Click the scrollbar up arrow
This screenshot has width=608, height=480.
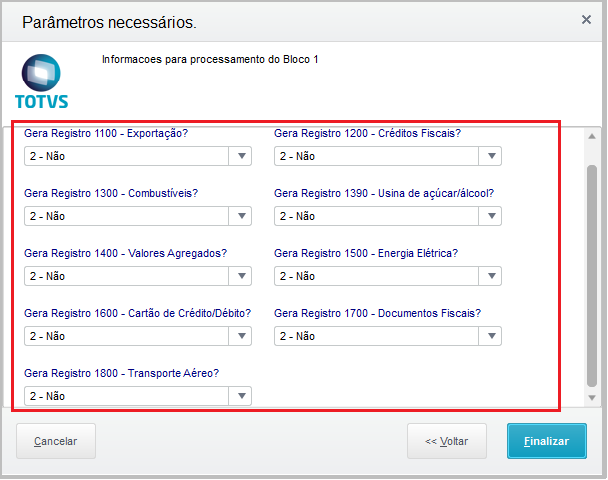[592, 134]
